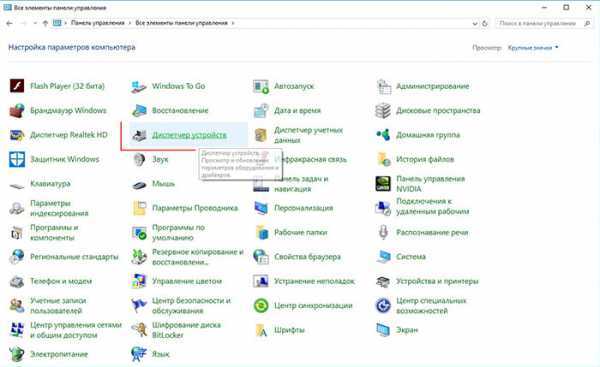Open the recent locations dropdown arrow
The width and height of the screenshot is (600, 367).
pyautogui.click(x=35, y=23)
